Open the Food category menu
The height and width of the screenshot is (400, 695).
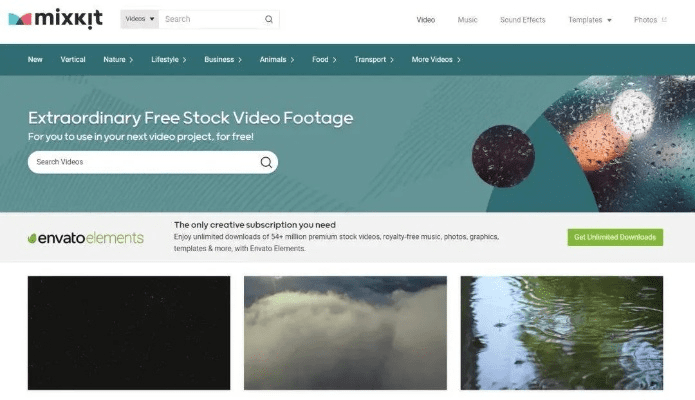(324, 59)
